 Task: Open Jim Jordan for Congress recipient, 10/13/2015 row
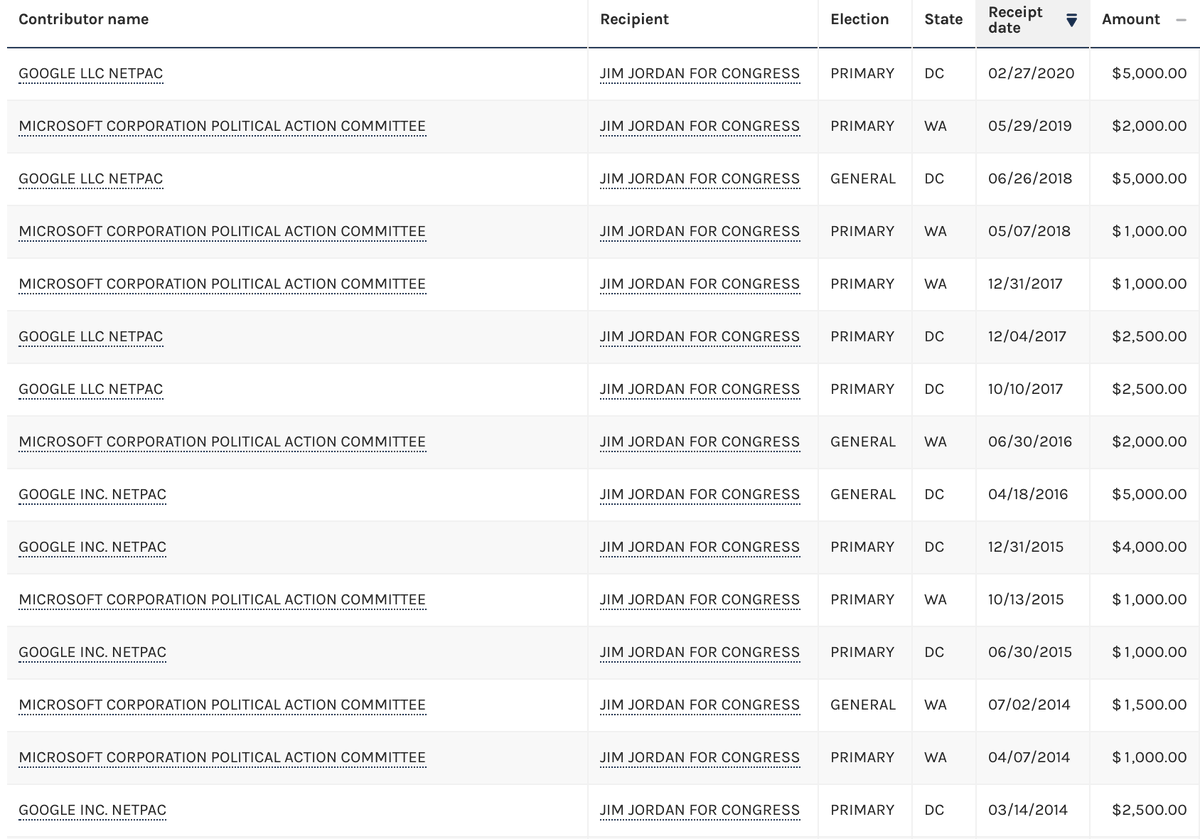tap(700, 600)
